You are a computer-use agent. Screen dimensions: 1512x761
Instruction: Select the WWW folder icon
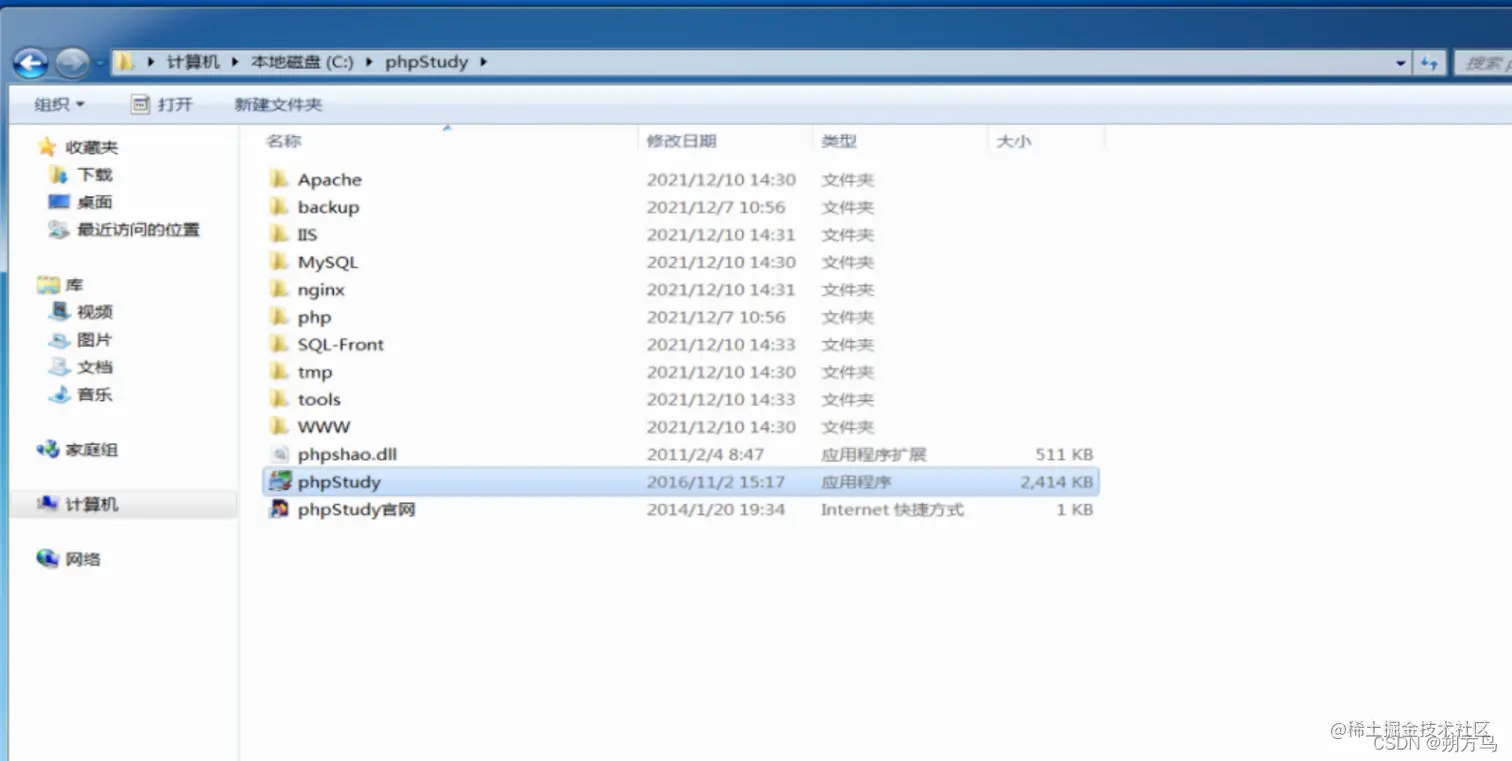point(279,427)
